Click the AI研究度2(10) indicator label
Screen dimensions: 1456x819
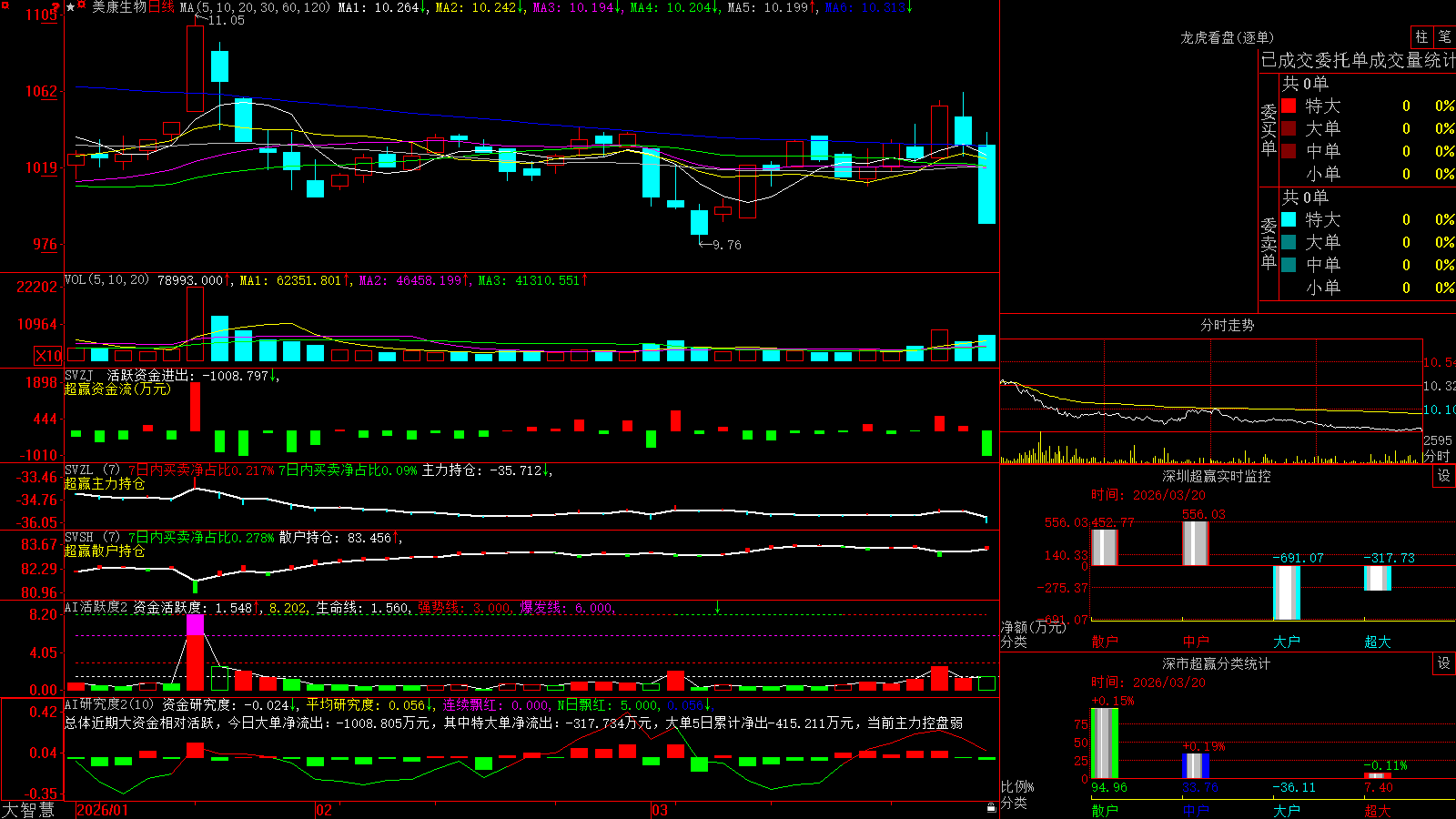(110, 704)
